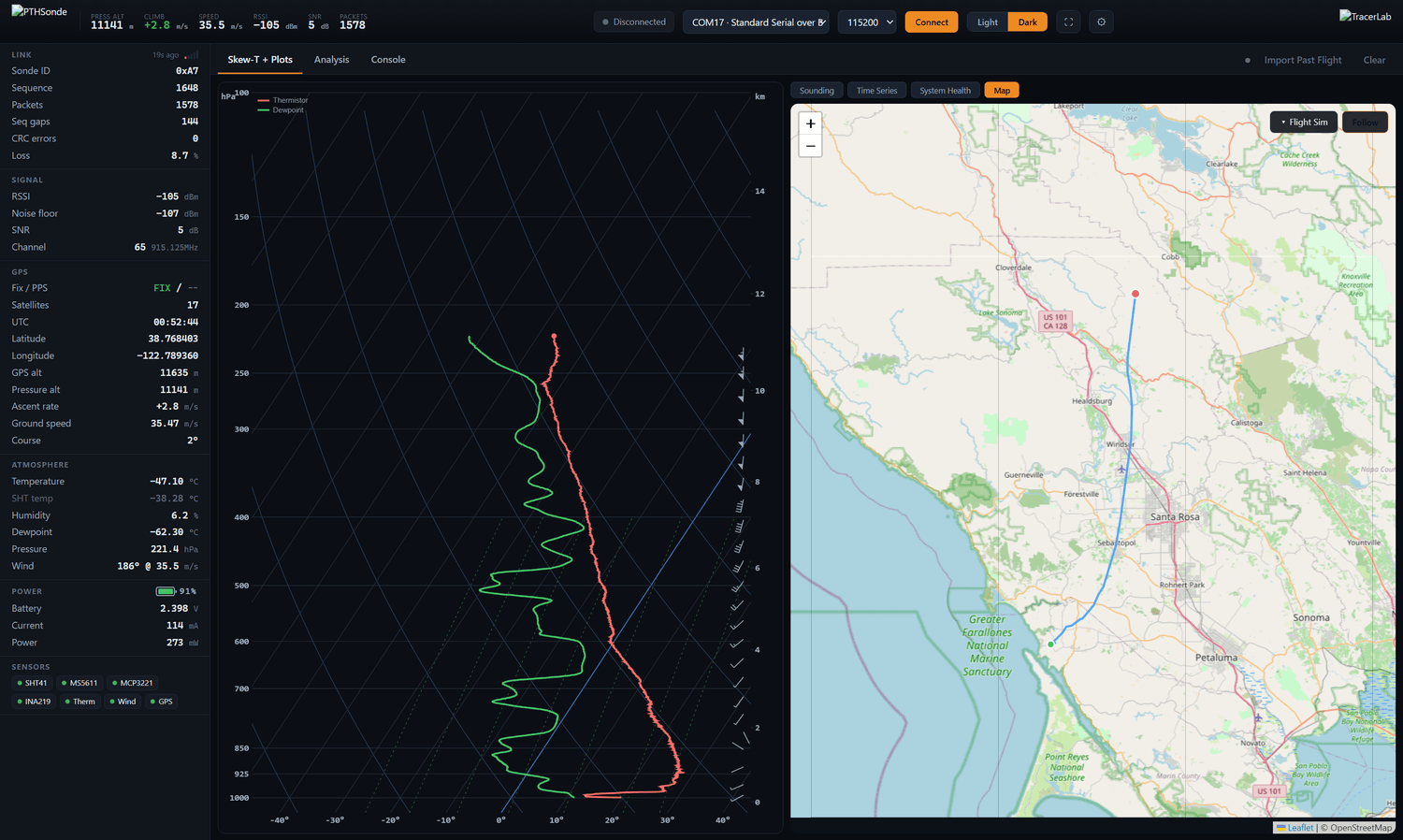Click the GPS sensor status chip
This screenshot has height=840, width=1403.
(161, 702)
